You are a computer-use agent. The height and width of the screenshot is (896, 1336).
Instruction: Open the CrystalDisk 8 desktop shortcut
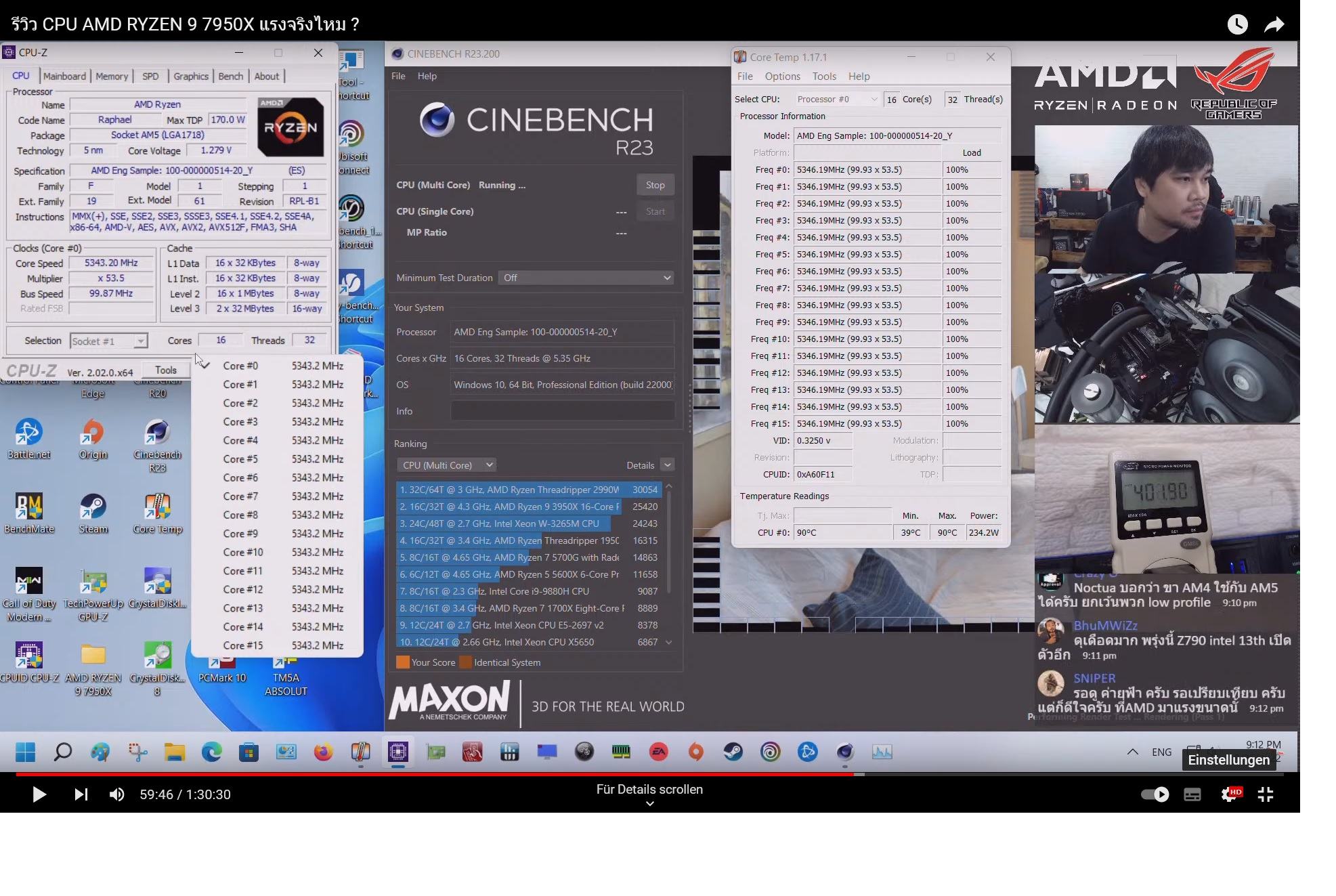(157, 668)
